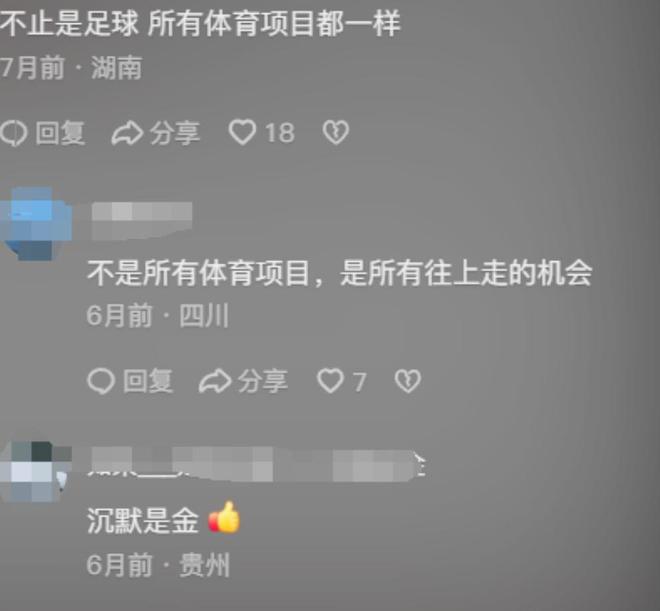
Task: Like the comment with 18 likes
Action: pyautogui.click(x=242, y=133)
